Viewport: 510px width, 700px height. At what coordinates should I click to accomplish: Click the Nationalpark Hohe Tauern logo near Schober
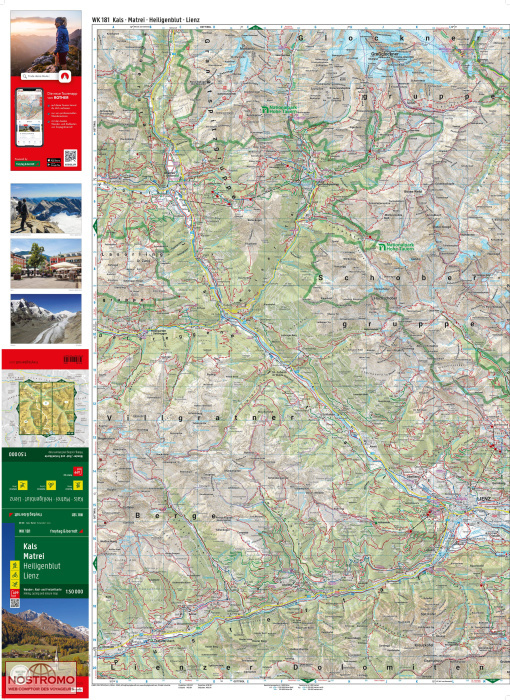coord(396,247)
